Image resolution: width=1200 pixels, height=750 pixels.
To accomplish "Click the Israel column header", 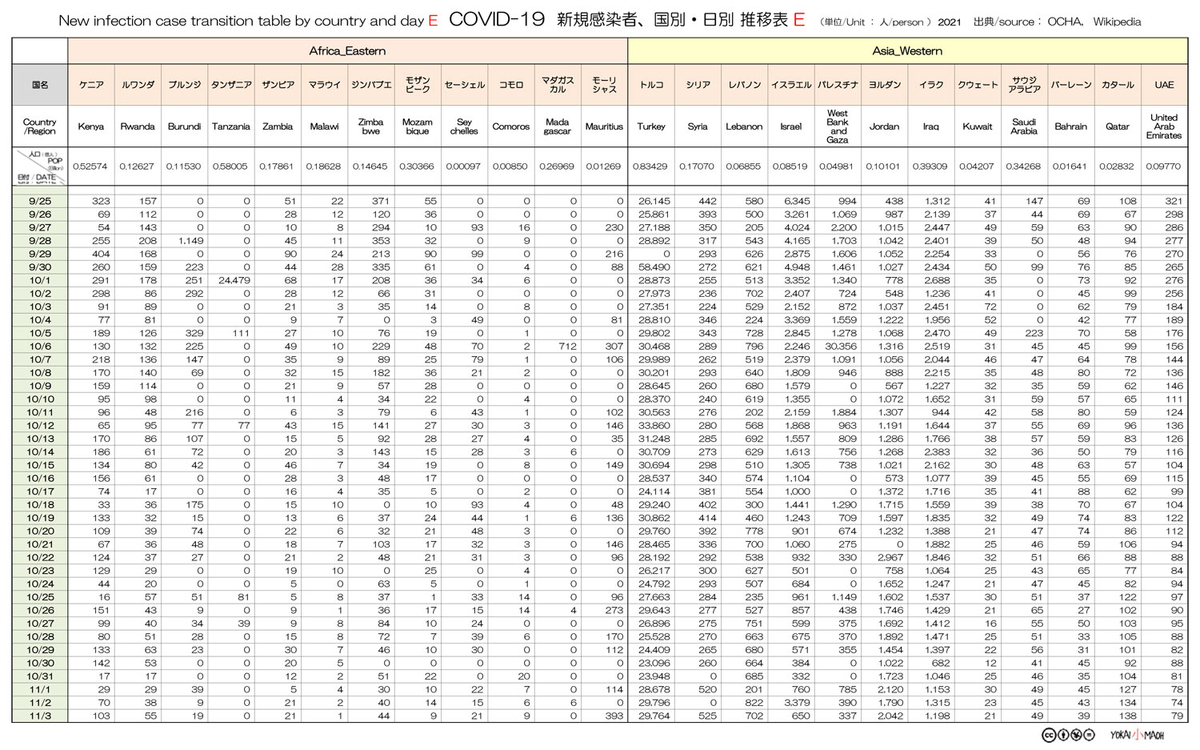I will pyautogui.click(x=791, y=127).
